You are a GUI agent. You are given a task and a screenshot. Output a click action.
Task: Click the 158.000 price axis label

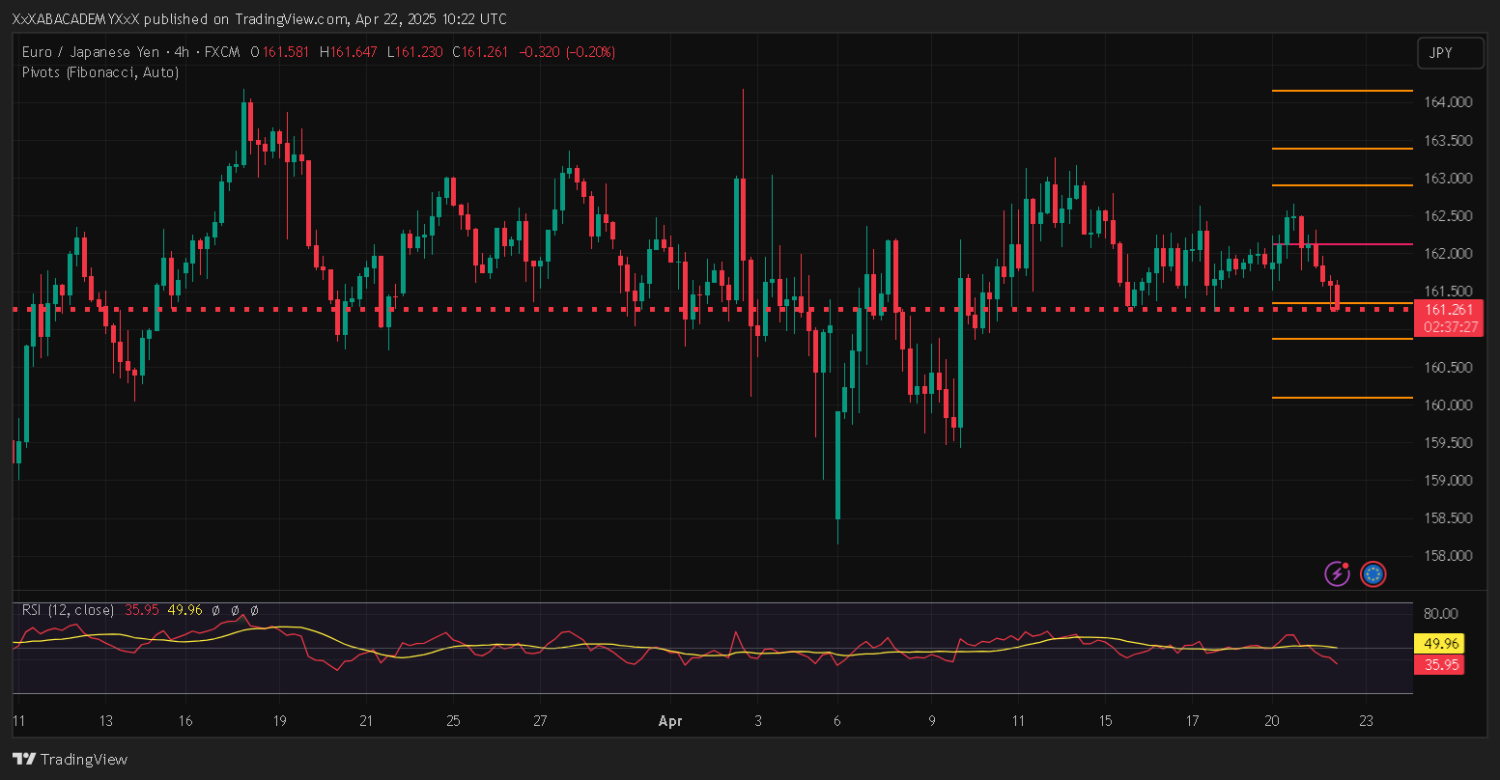point(1446,556)
